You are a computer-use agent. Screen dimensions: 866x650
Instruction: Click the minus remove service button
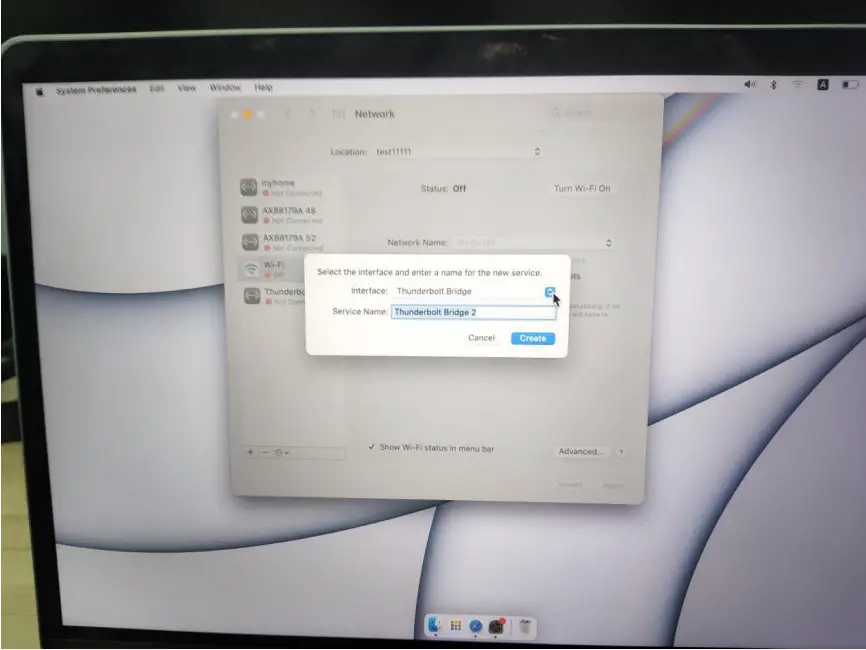[x=265, y=452]
